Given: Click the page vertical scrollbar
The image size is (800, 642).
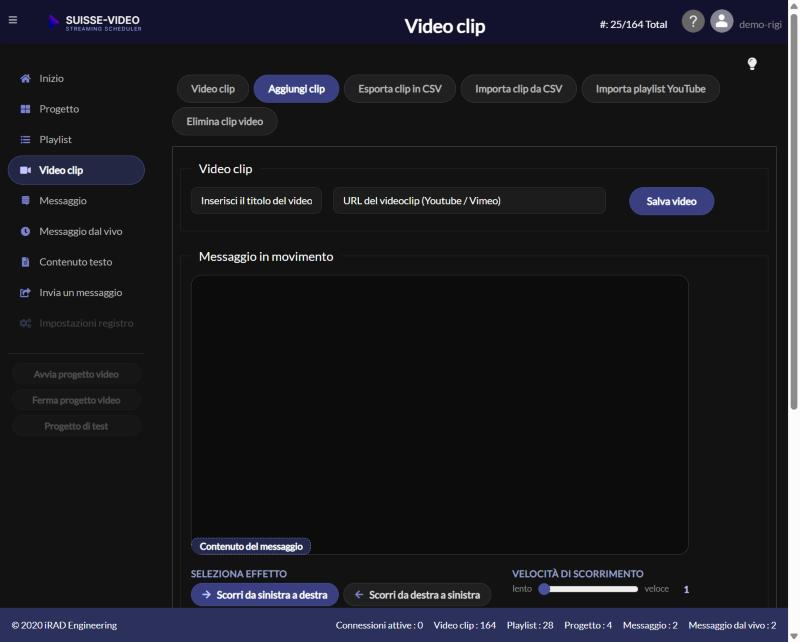Looking at the screenshot, I should (794, 212).
